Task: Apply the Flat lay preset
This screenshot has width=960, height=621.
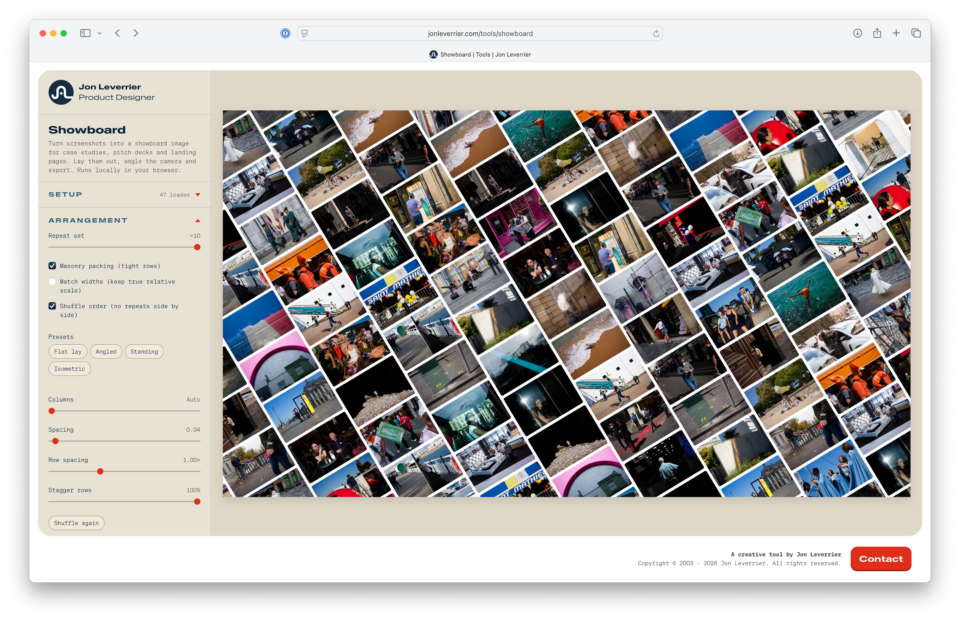Action: pos(68,352)
